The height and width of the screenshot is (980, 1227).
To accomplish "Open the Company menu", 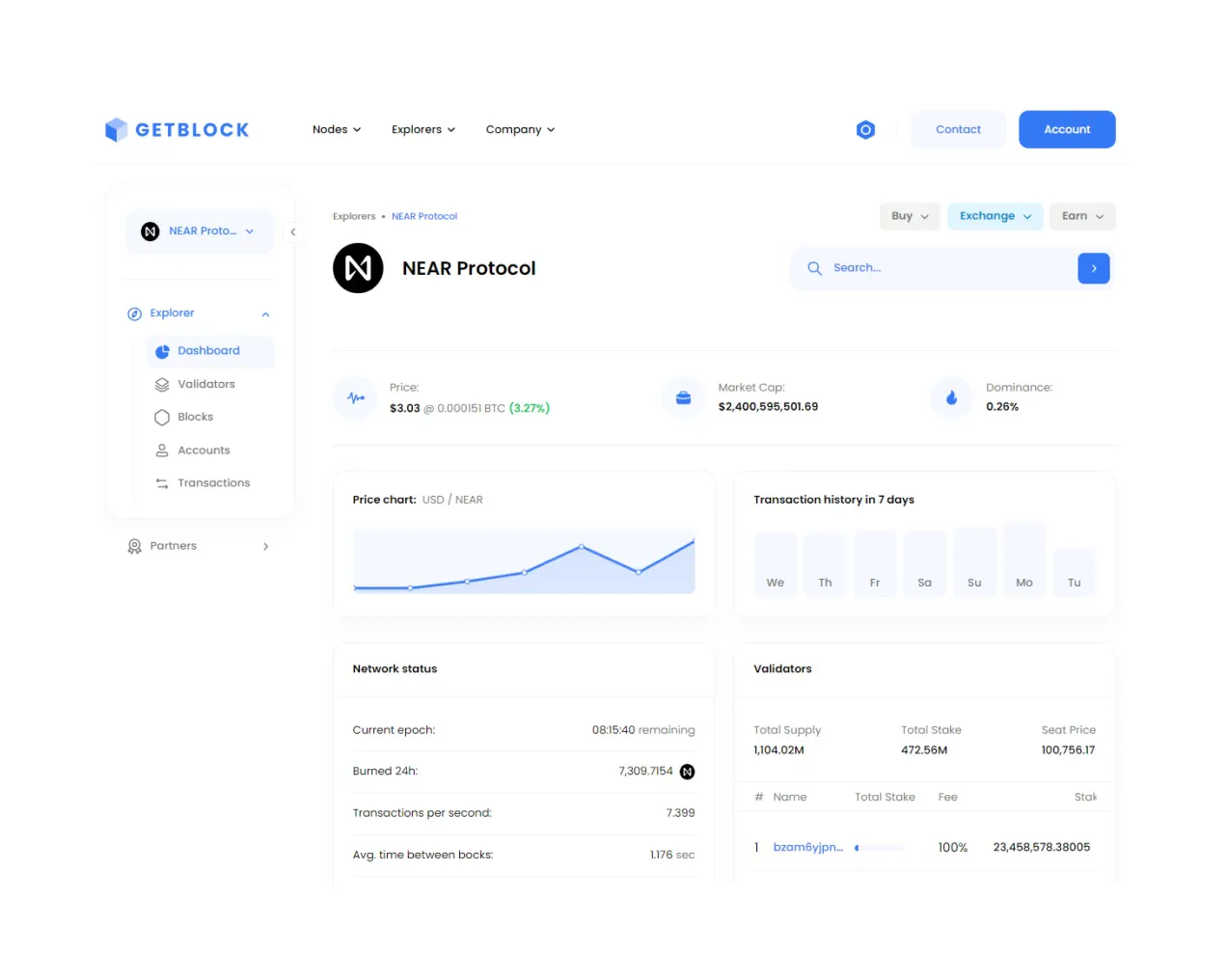I will 520,129.
